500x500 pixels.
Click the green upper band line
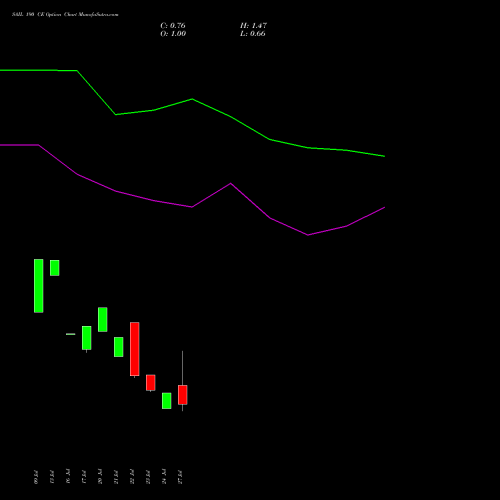[x=192, y=99]
